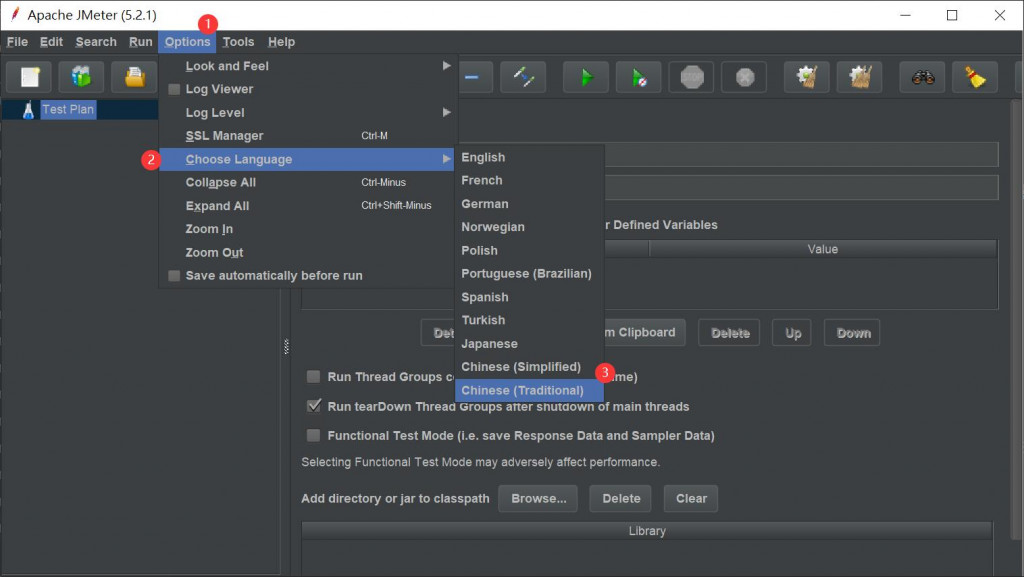Expand the Look and Feel submenu

tap(307, 66)
